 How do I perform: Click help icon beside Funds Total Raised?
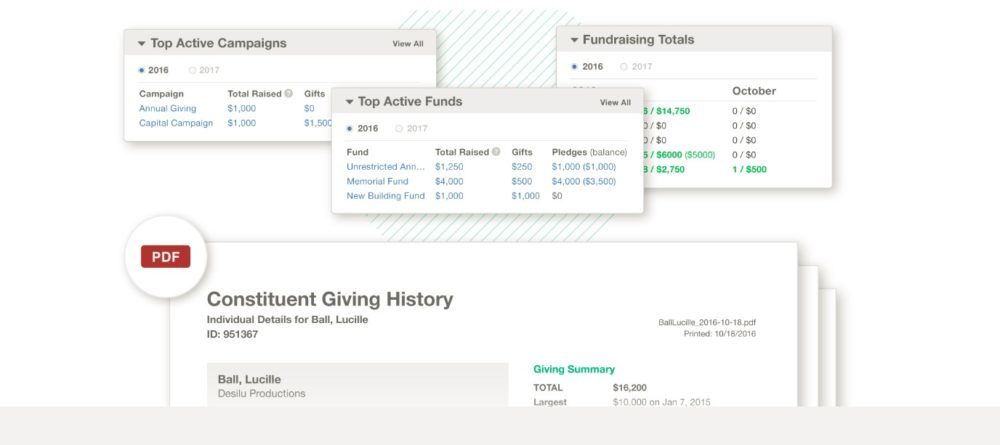click(496, 152)
